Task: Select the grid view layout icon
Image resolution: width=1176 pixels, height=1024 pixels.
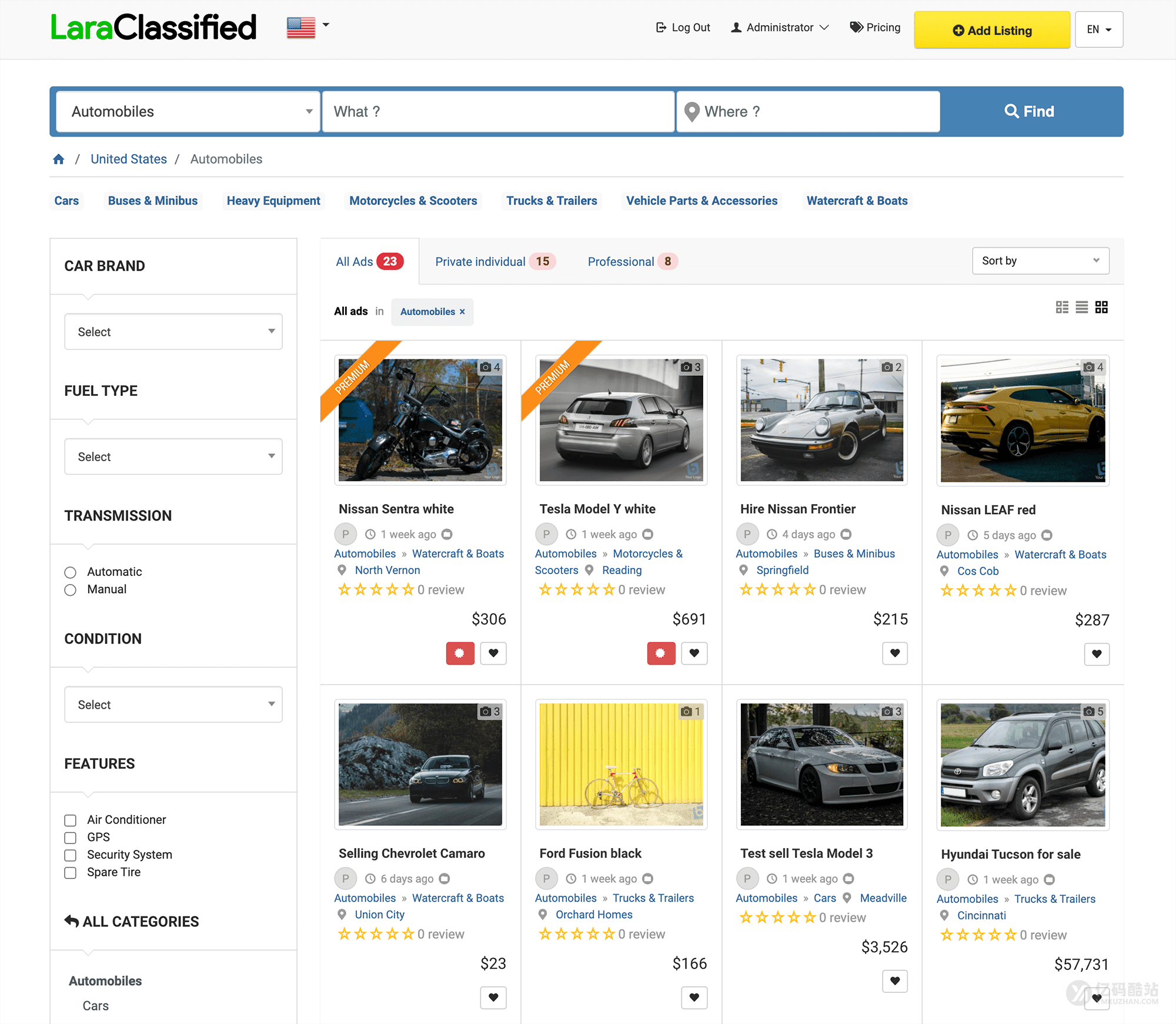Action: [1101, 307]
